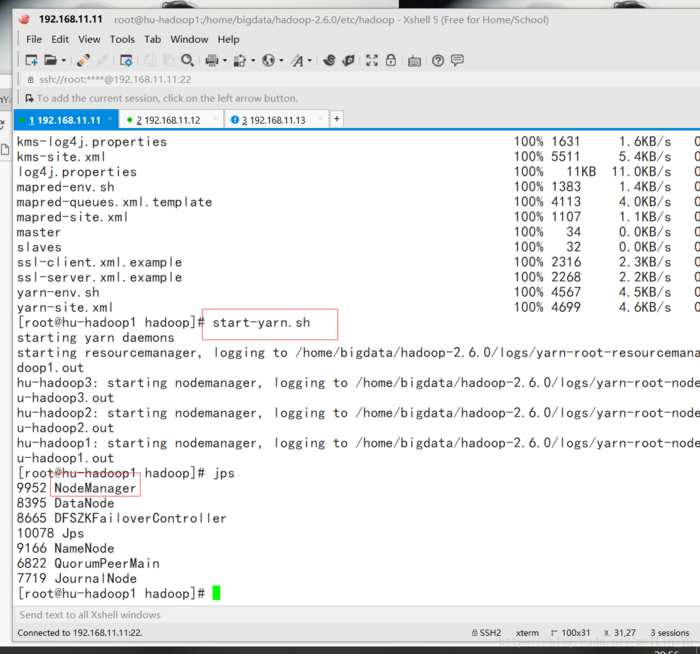Click the '9166 NameNode' line
Screen dimensions: 700x654
pos(66,548)
